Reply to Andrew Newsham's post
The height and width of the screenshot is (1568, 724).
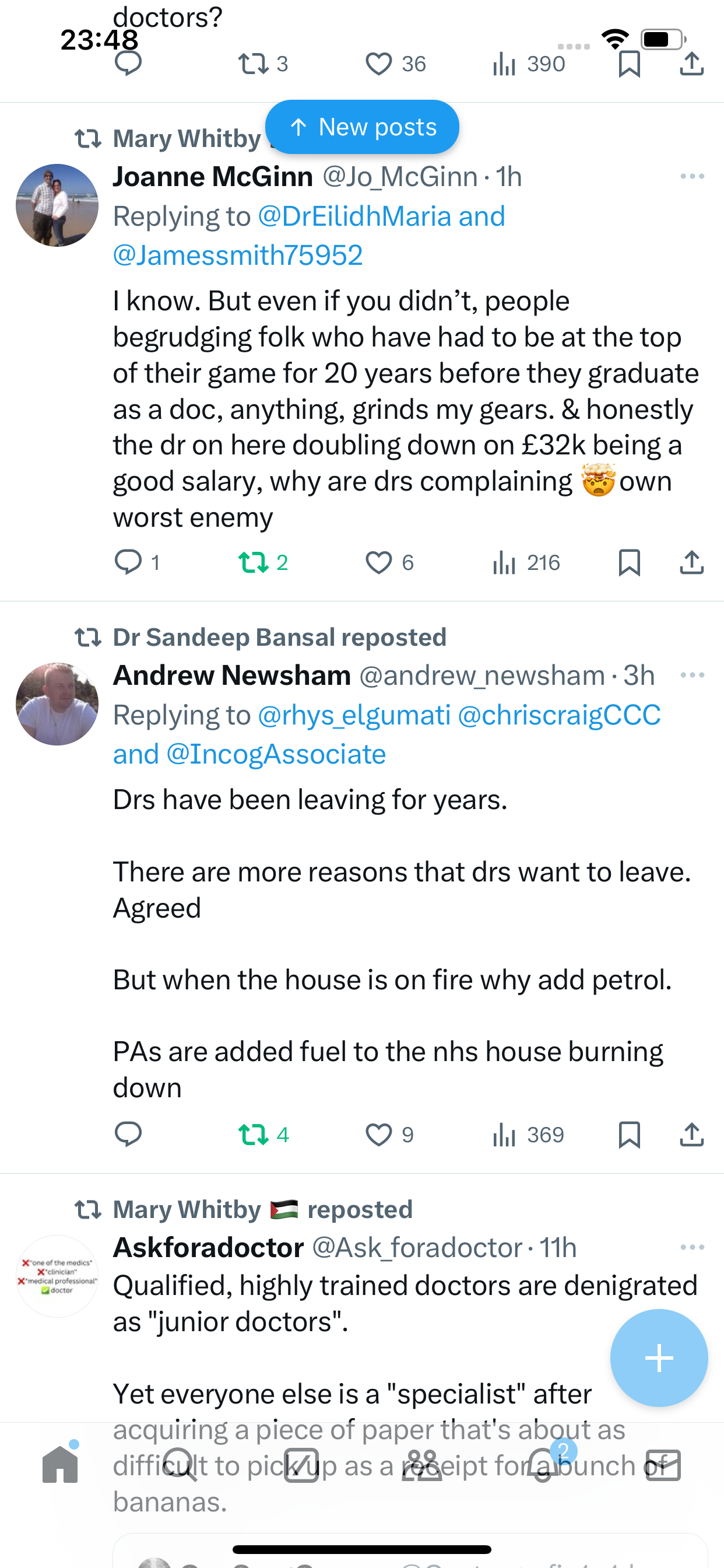128,1134
